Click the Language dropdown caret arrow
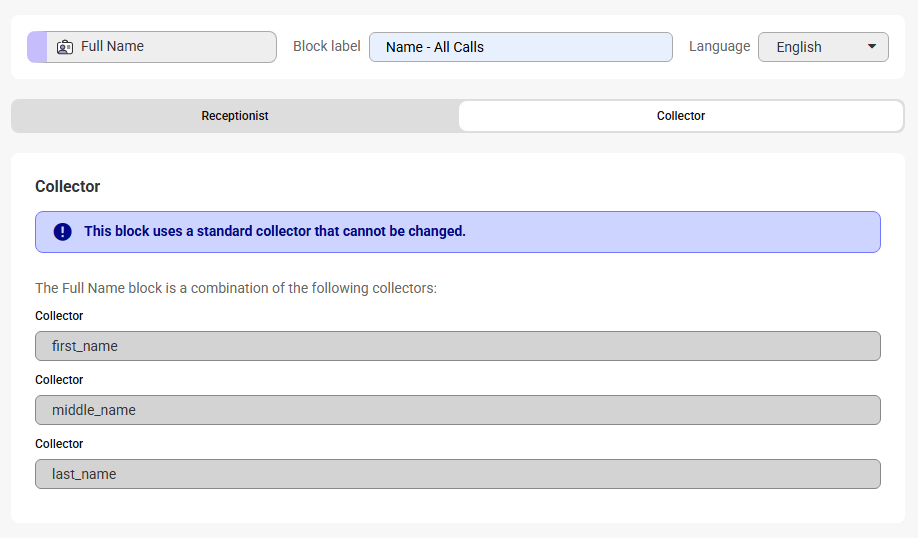 (872, 47)
